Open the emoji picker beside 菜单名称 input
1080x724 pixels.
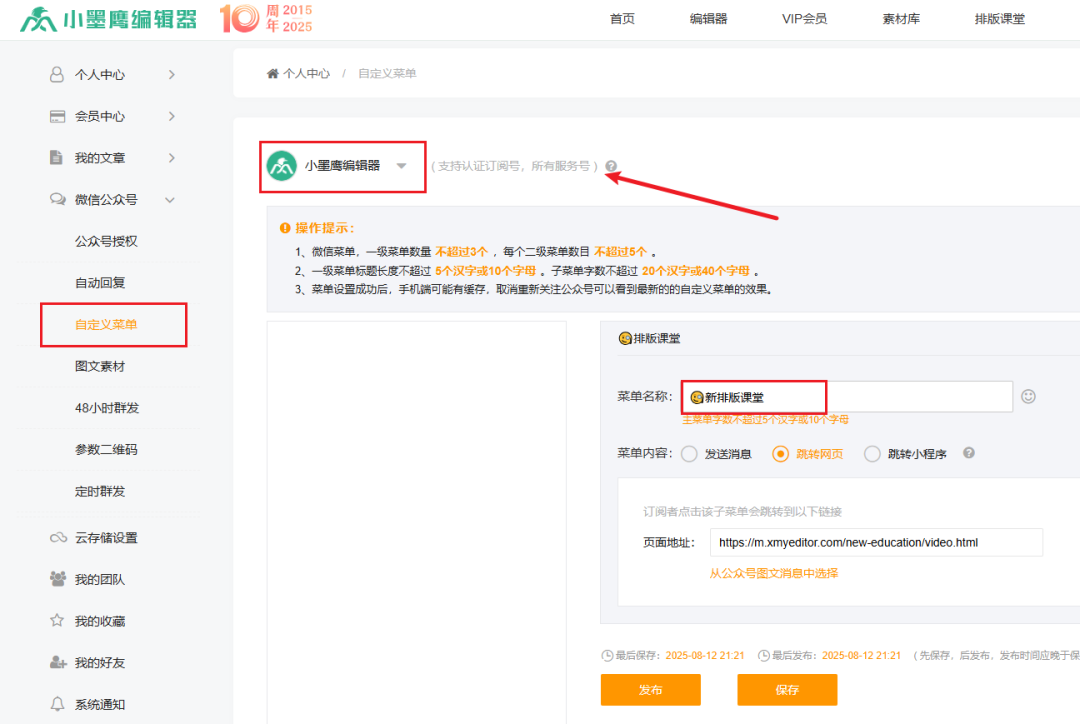(1028, 397)
